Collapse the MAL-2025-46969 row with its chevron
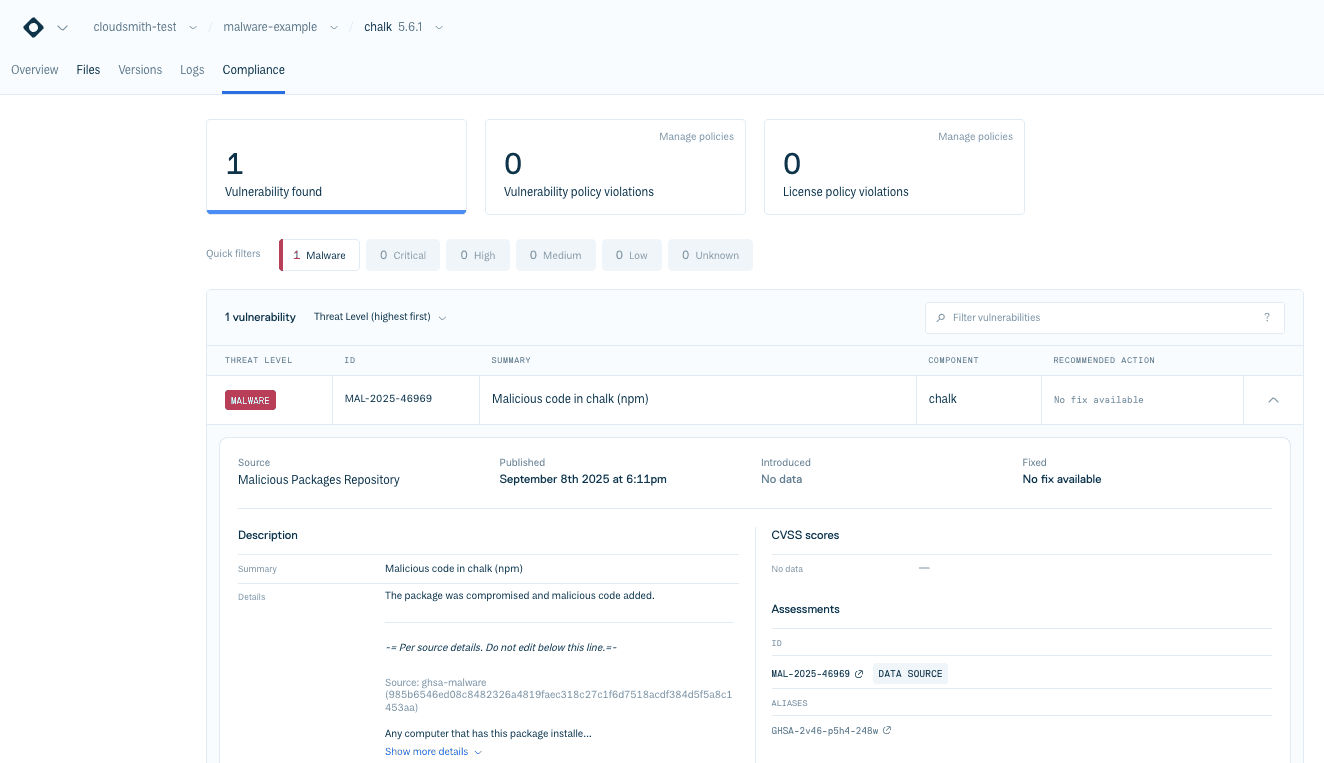Viewport: 1324px width, 763px height. [x=1273, y=400]
